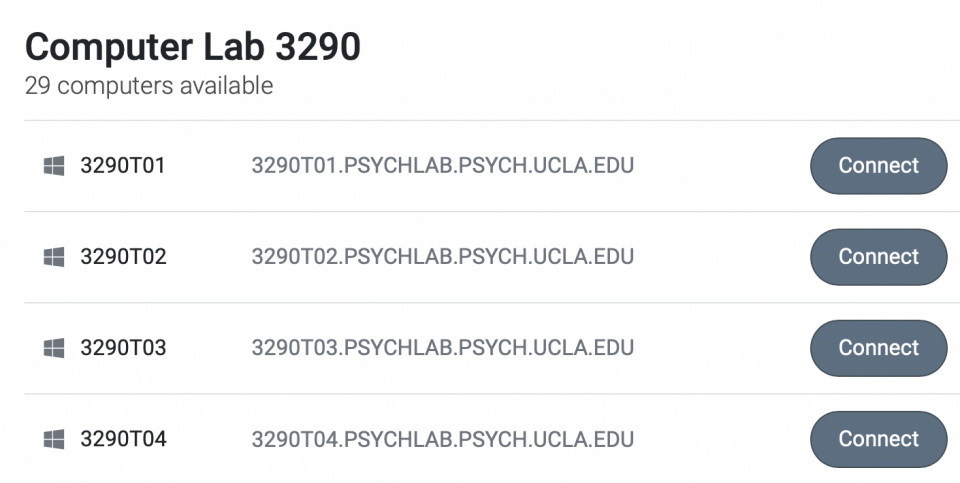This screenshot has height=483, width=960.
Task: Connect to computer 3290T03
Action: 879,348
